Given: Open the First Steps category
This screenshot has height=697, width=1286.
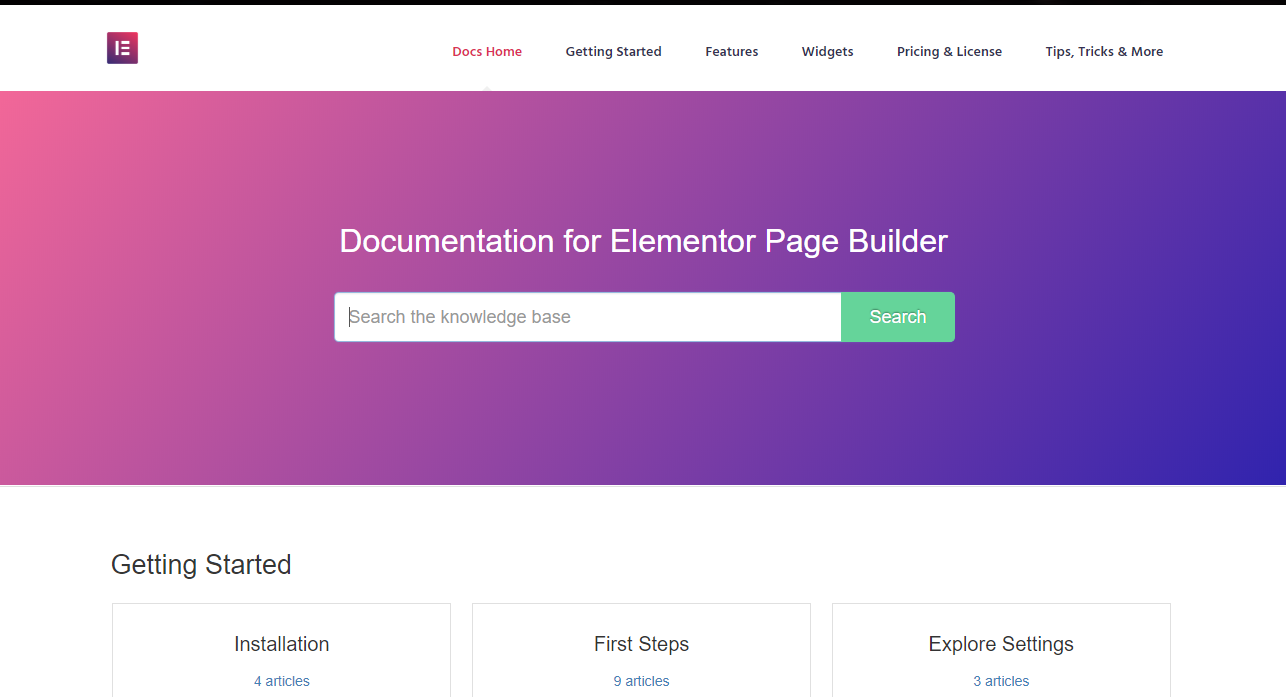Looking at the screenshot, I should (641, 644).
